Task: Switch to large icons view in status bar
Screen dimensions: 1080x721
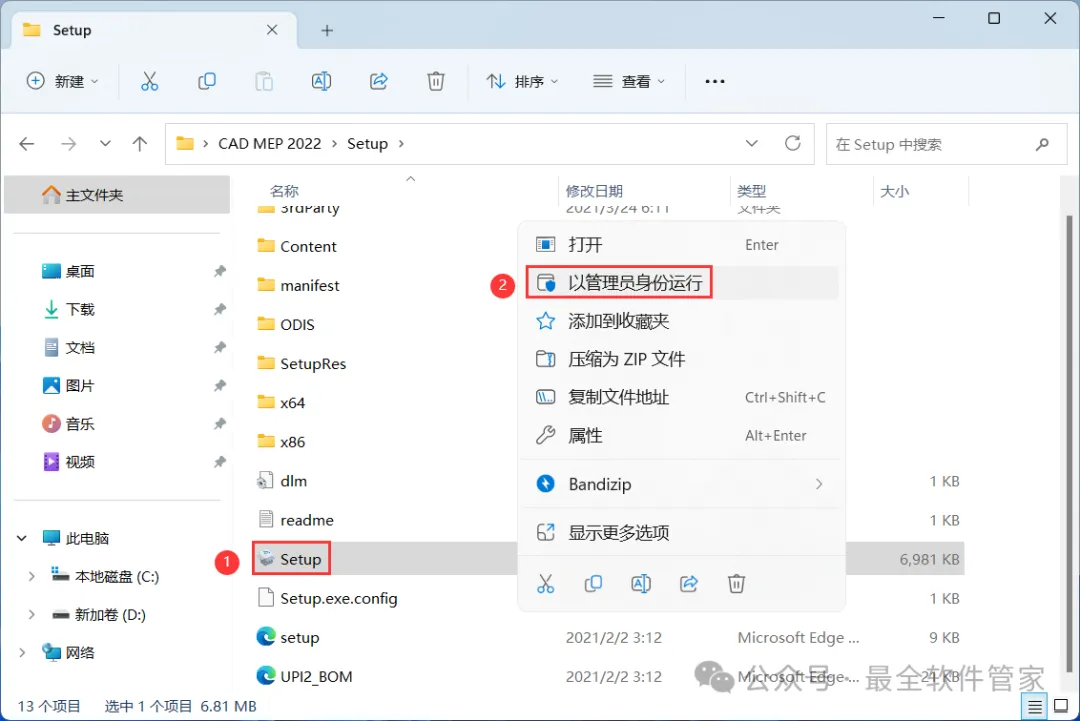Action: [x=1061, y=707]
